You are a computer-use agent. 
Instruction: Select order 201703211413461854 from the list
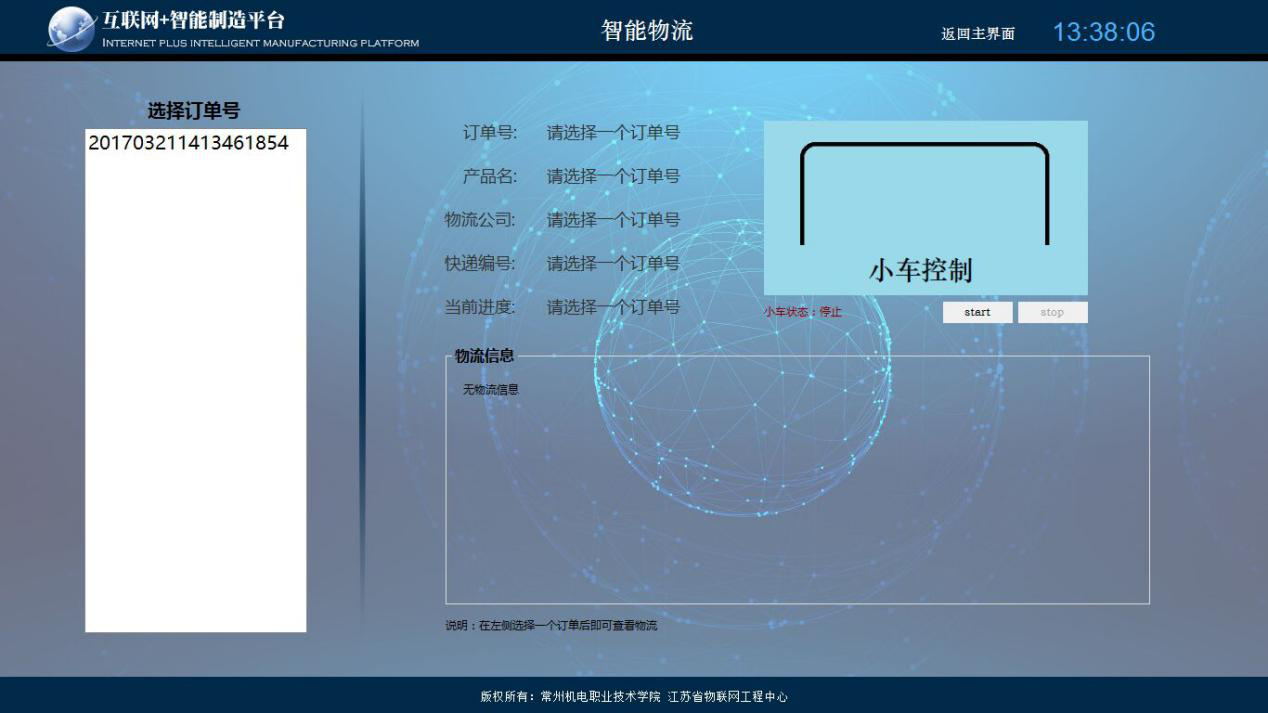pos(188,143)
